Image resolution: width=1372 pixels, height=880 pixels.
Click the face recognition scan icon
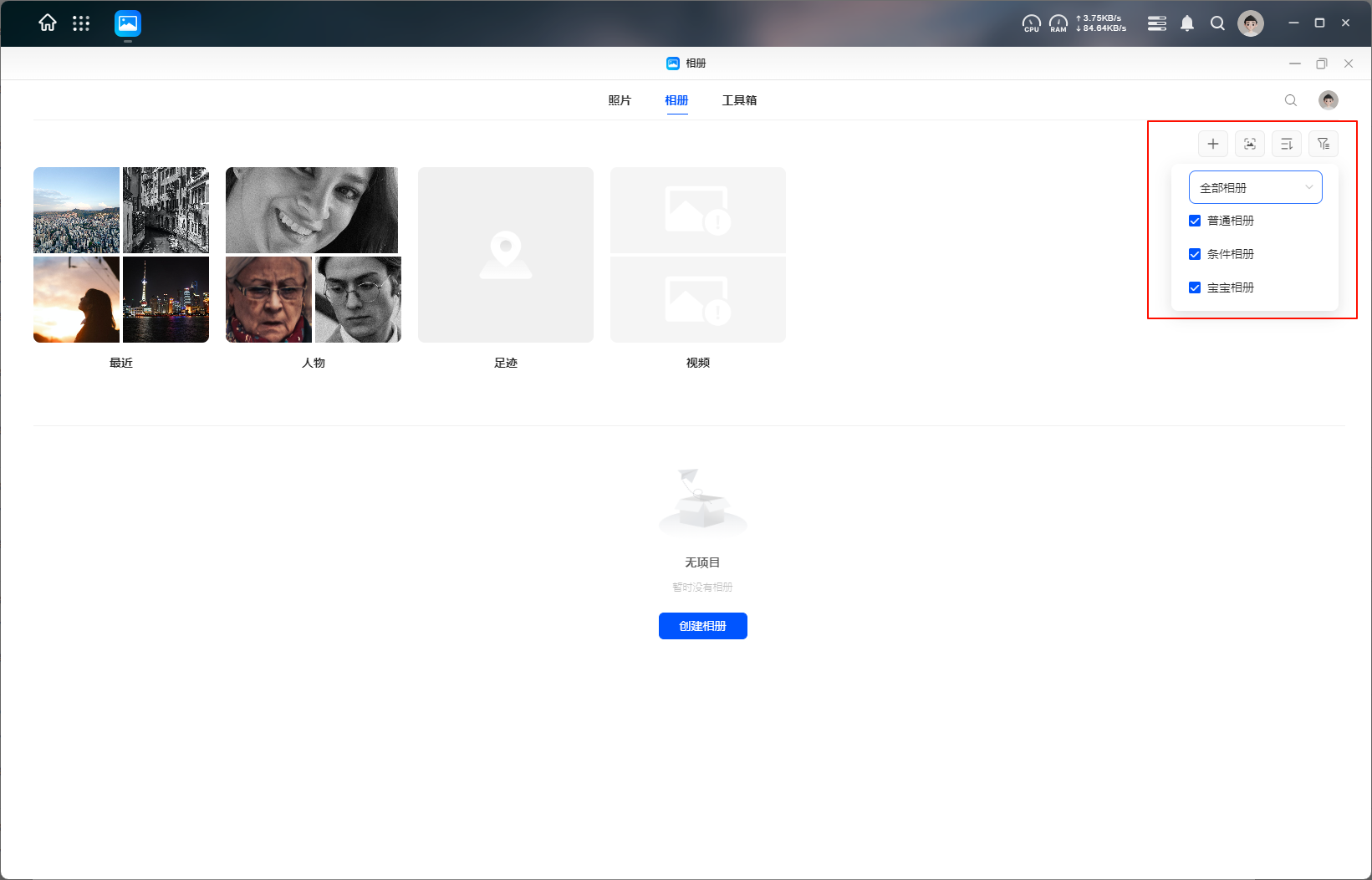click(1250, 144)
